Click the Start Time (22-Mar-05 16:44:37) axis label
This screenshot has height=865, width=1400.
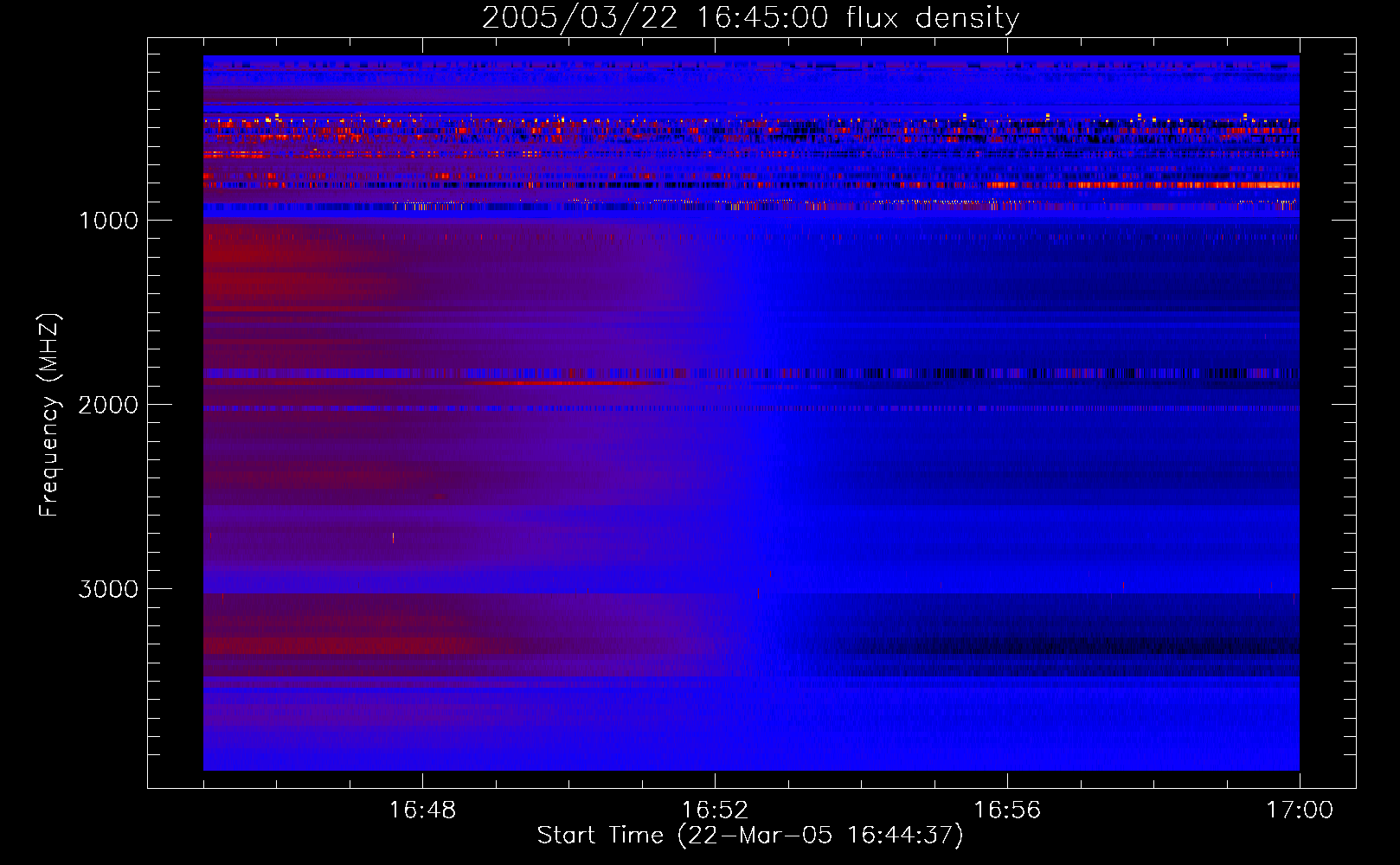750,836
